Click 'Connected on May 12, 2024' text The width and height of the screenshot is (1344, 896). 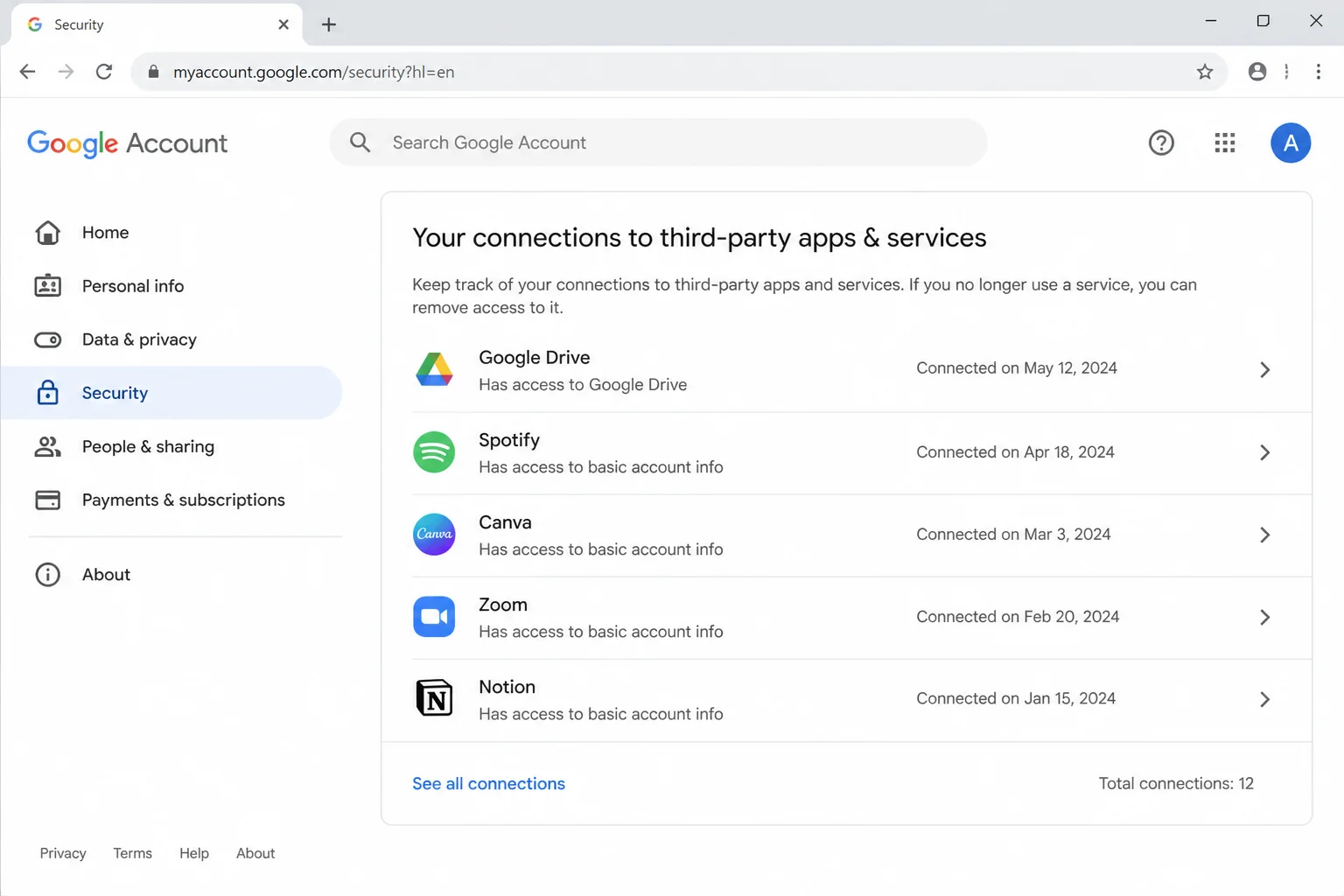tap(1017, 368)
